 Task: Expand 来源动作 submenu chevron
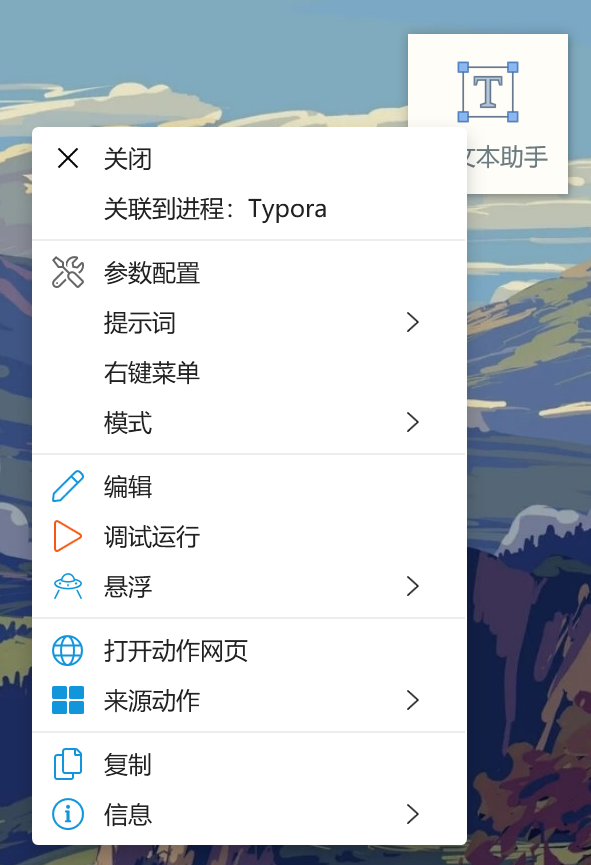pos(413,700)
